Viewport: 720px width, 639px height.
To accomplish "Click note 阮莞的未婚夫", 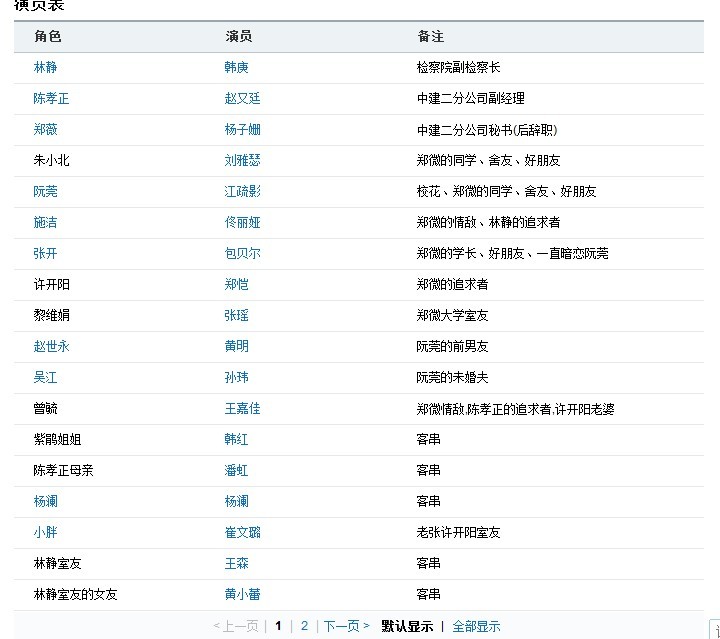I will pos(452,377).
